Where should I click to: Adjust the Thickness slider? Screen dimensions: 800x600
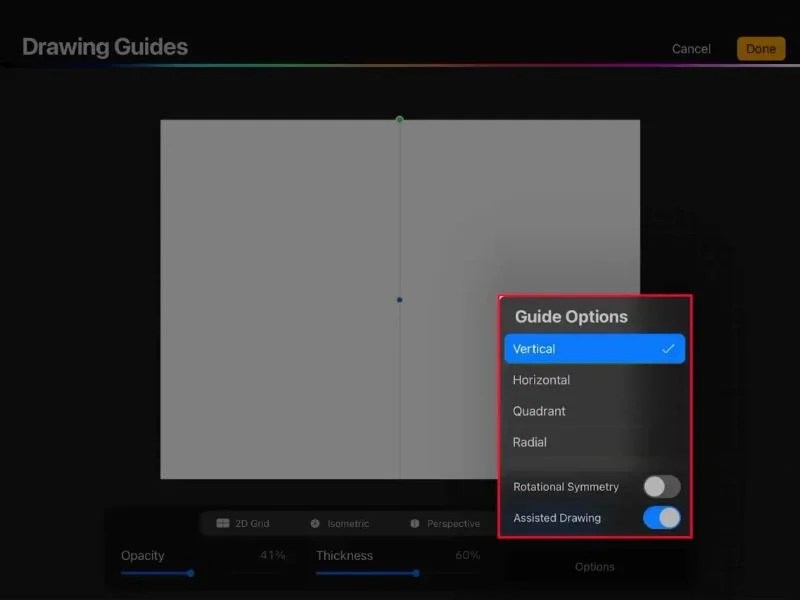(416, 573)
